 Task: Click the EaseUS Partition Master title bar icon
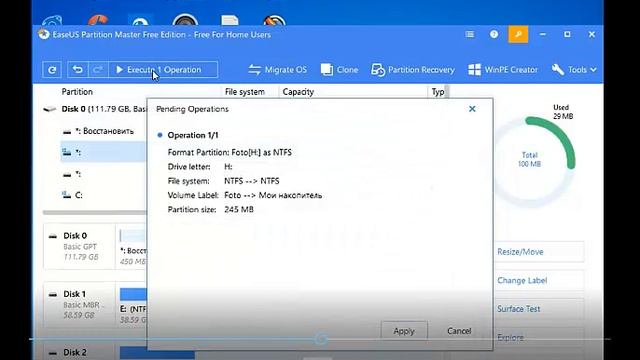coord(44,34)
